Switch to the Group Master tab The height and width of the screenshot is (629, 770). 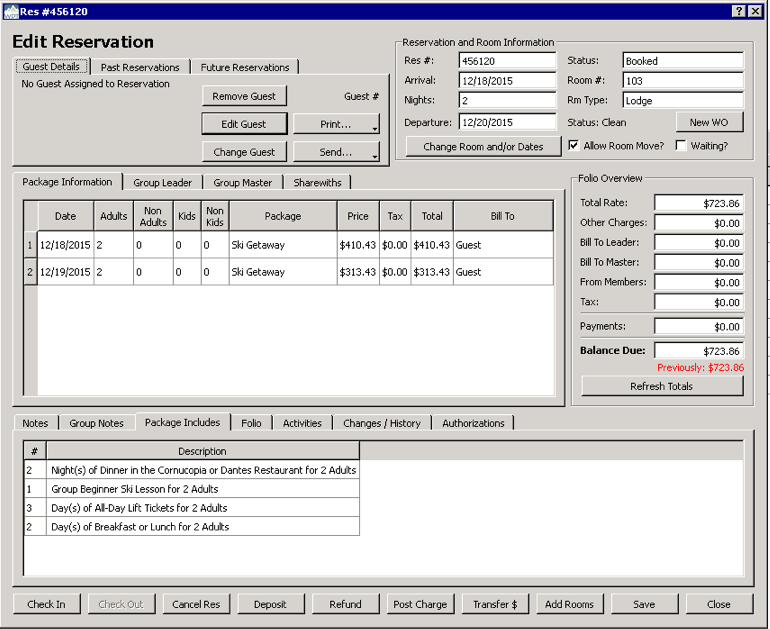point(243,183)
